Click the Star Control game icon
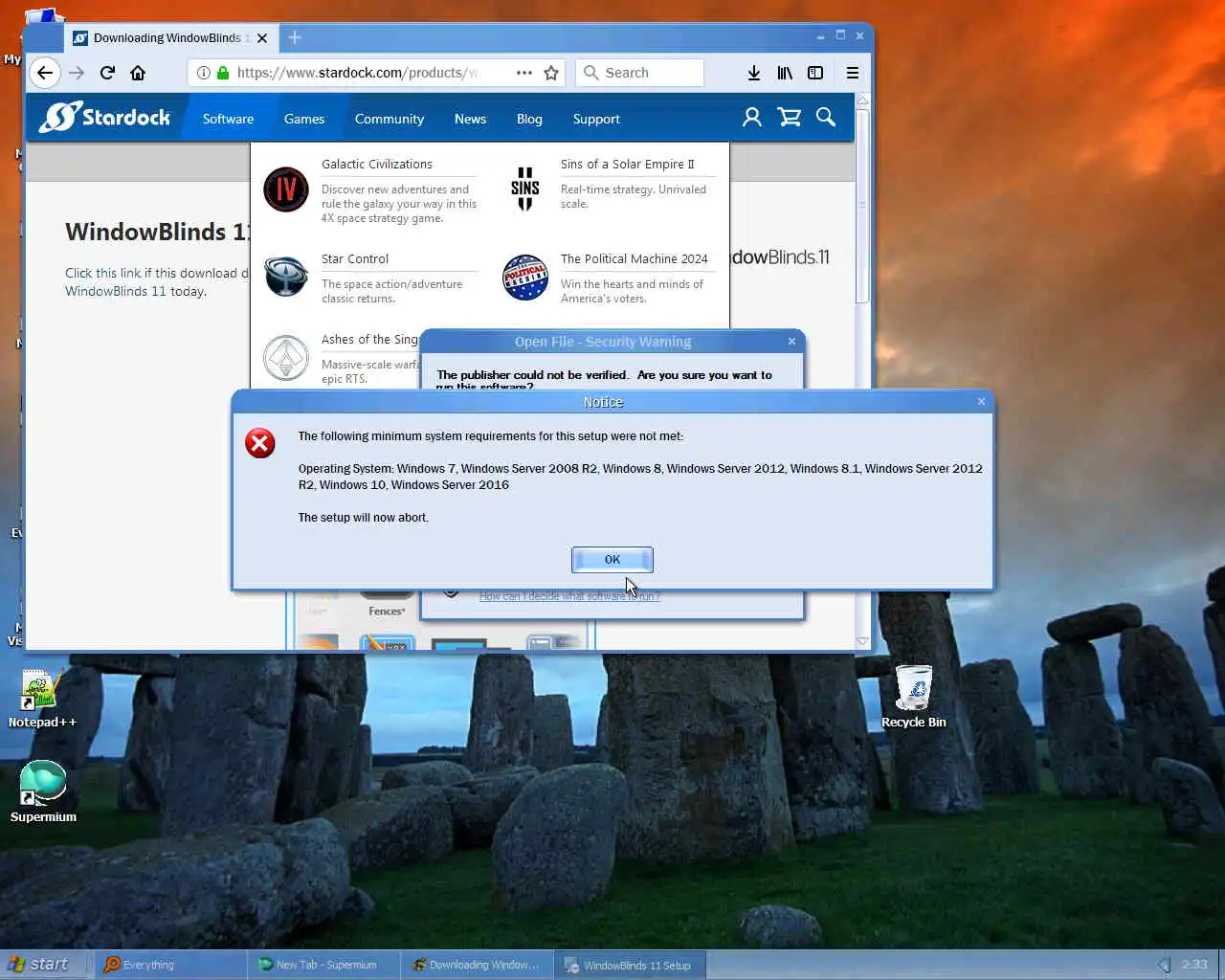 (x=286, y=278)
